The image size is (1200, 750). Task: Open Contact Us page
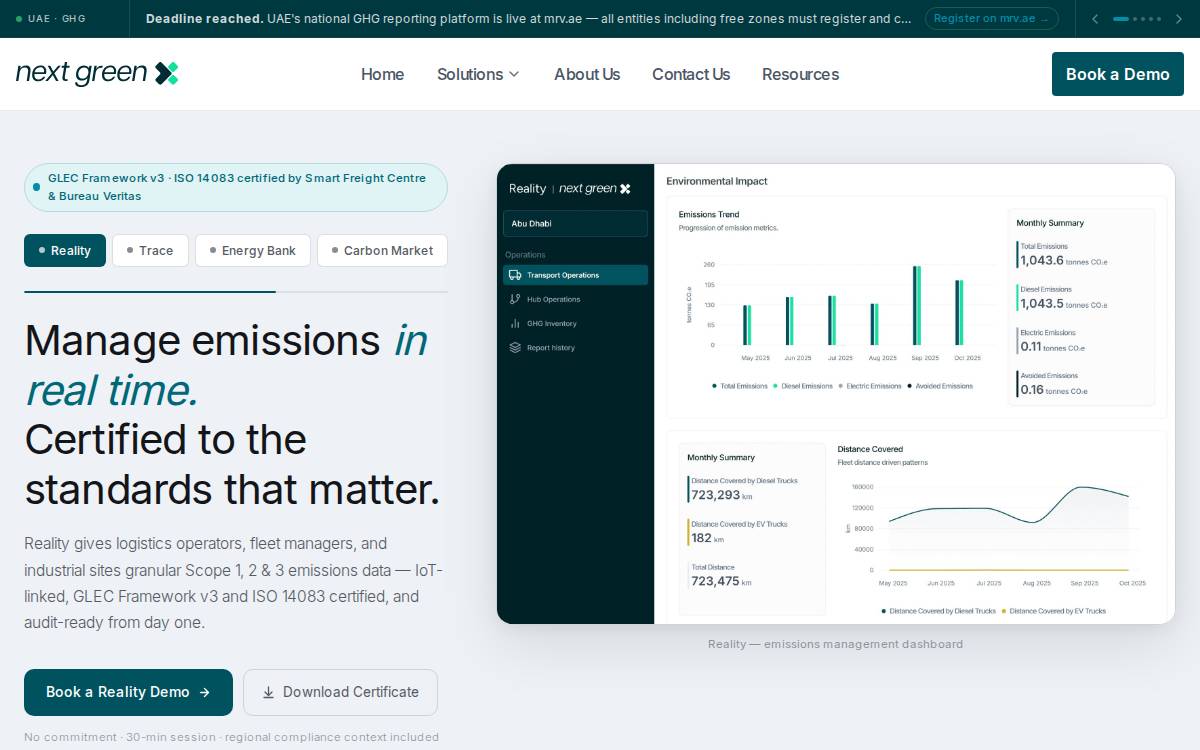[691, 74]
